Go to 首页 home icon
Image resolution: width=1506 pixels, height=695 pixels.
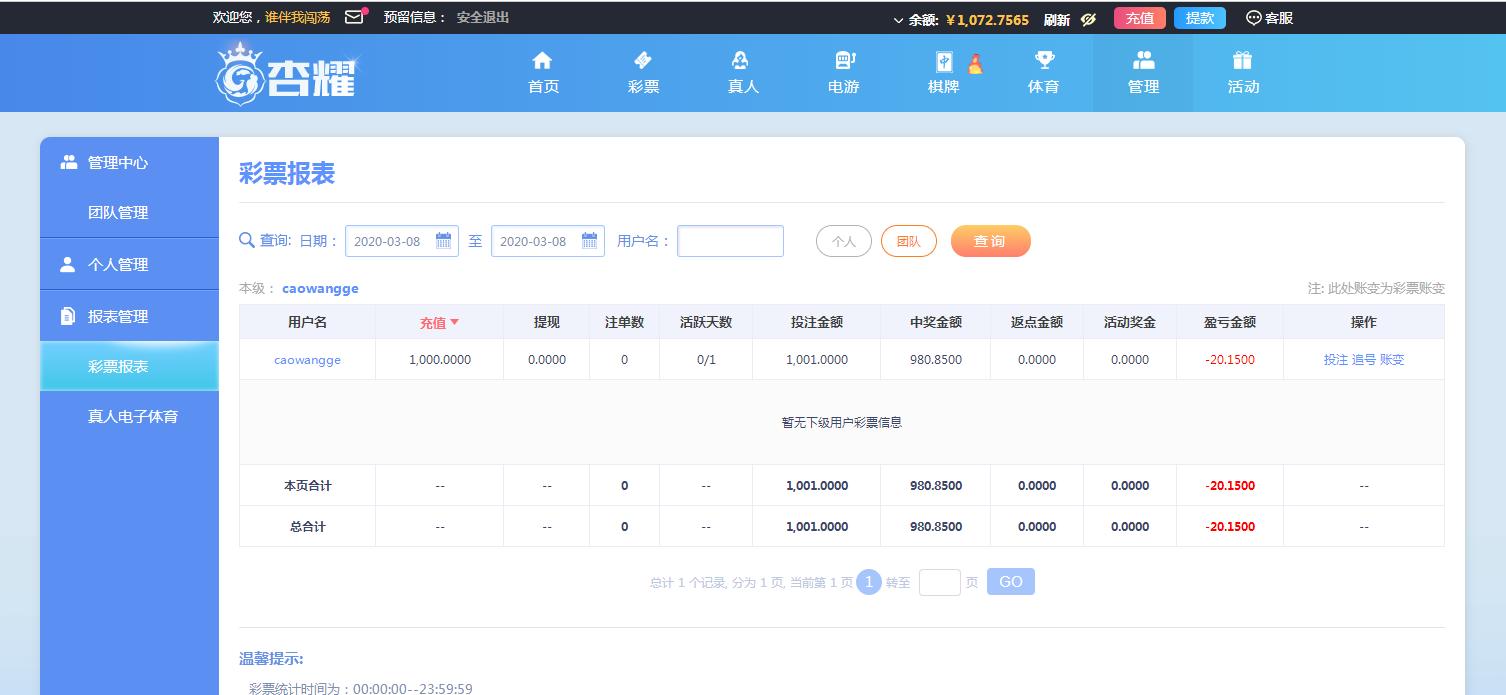(x=543, y=61)
